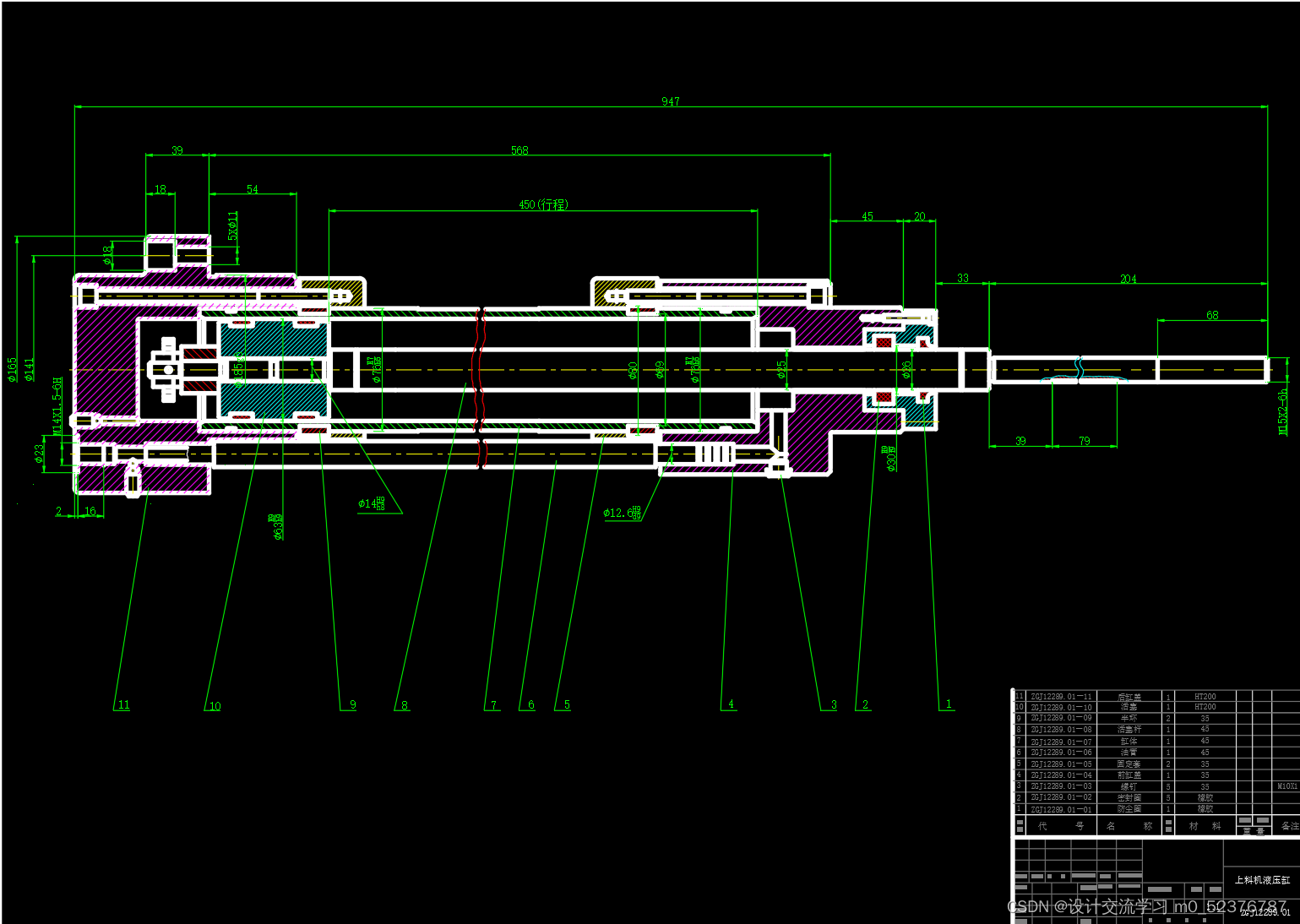Click the 5Xφ11 hole annotation

(x=233, y=226)
